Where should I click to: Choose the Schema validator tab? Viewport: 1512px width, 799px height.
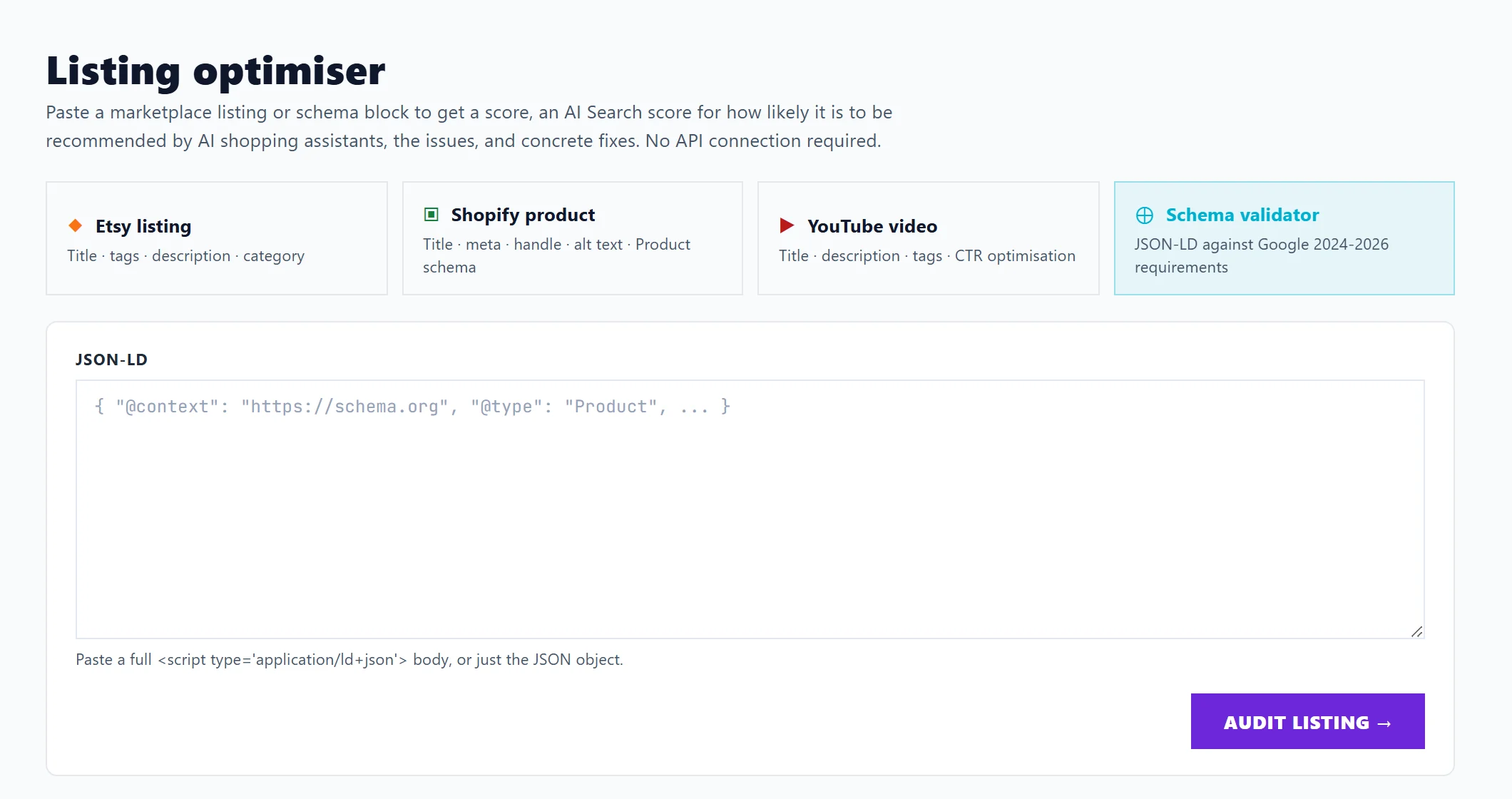[1284, 238]
